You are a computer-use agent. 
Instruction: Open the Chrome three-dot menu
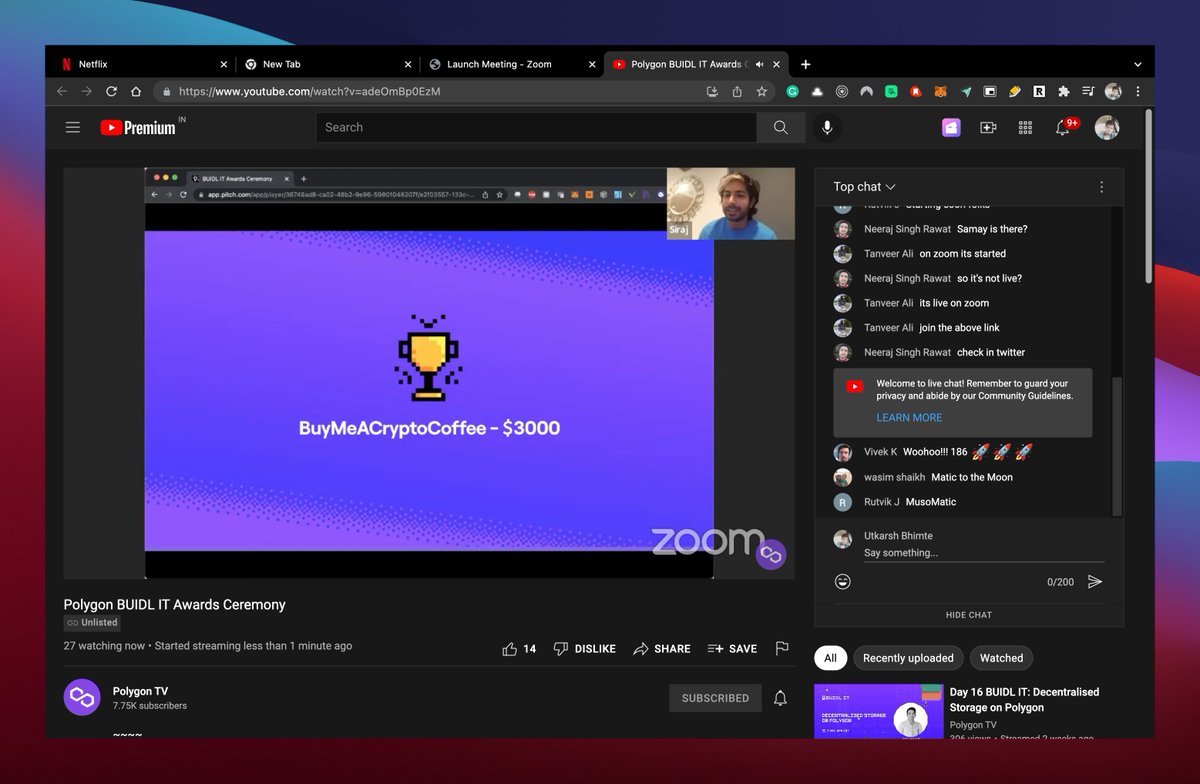click(x=1137, y=91)
